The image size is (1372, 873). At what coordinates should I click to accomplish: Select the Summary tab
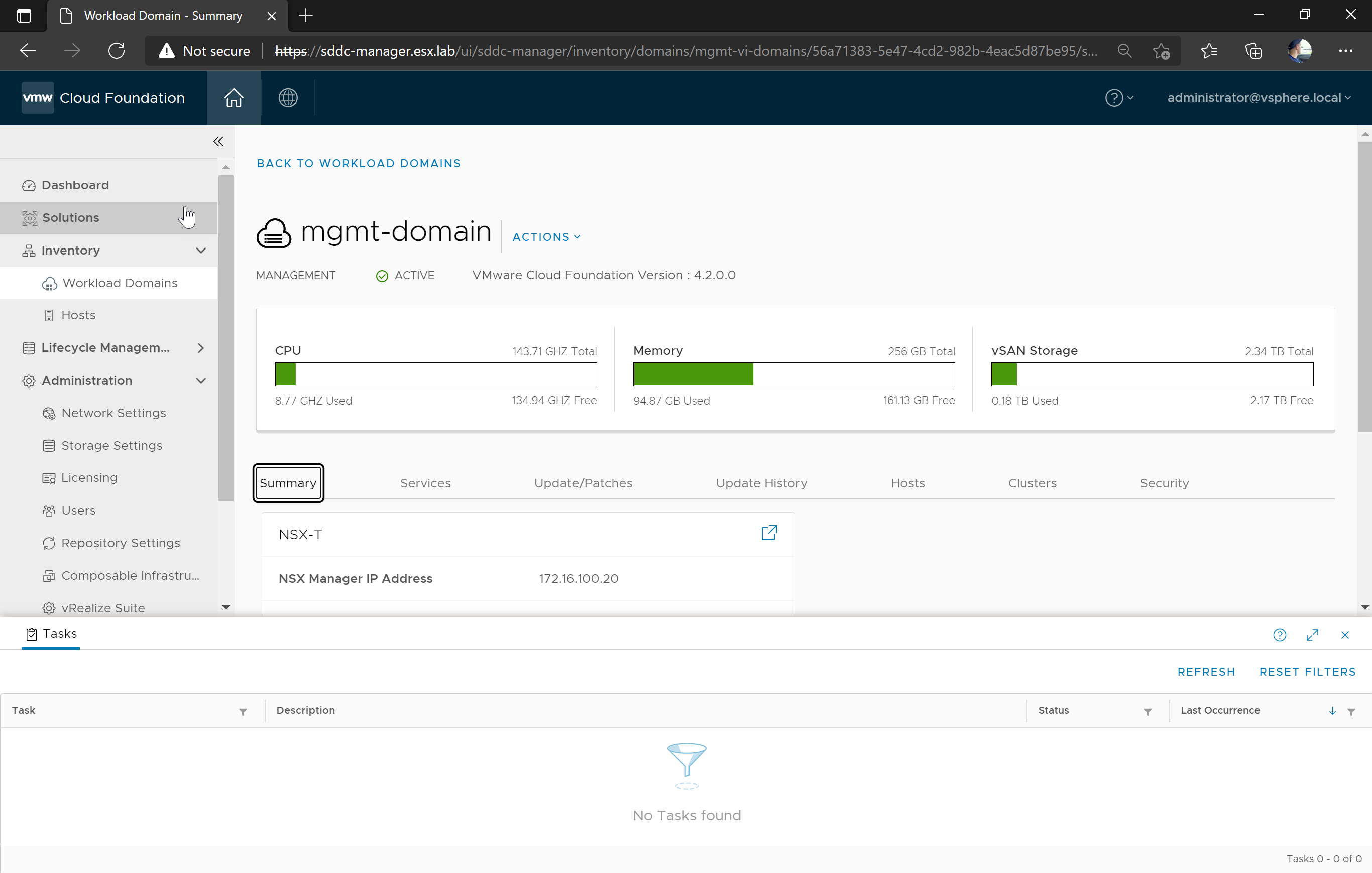click(288, 483)
